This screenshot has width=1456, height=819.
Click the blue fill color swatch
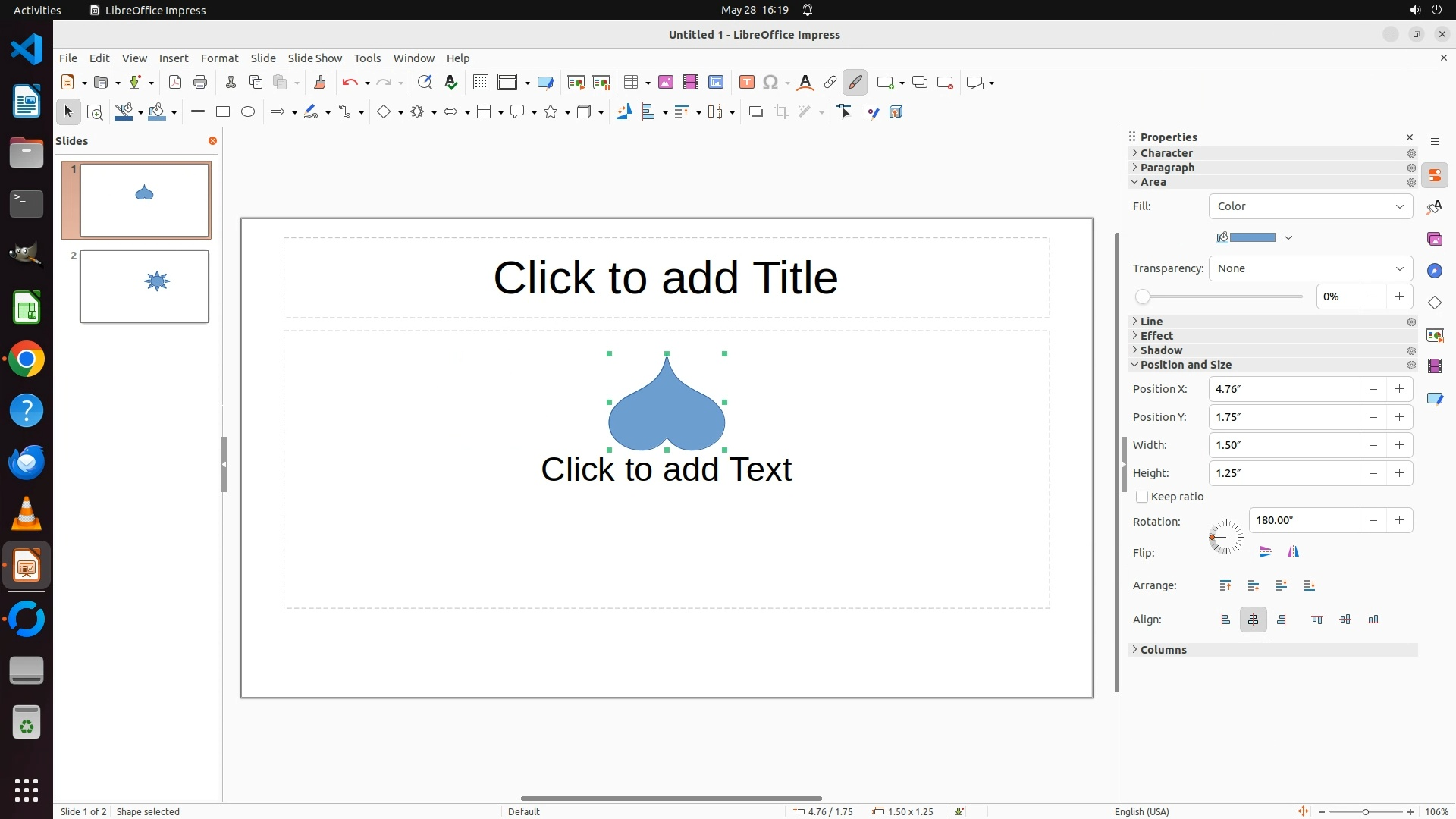pos(1252,237)
